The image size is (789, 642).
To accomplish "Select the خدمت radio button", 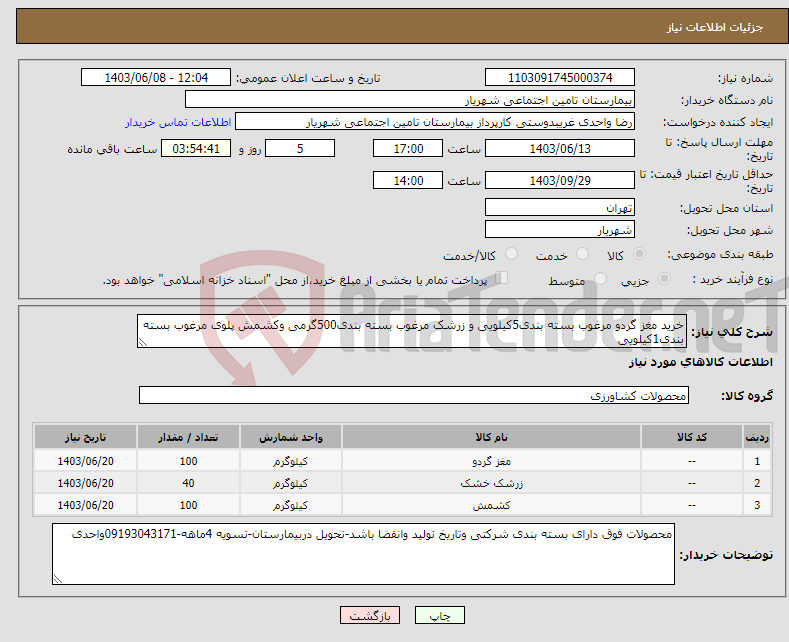I will 582,254.
